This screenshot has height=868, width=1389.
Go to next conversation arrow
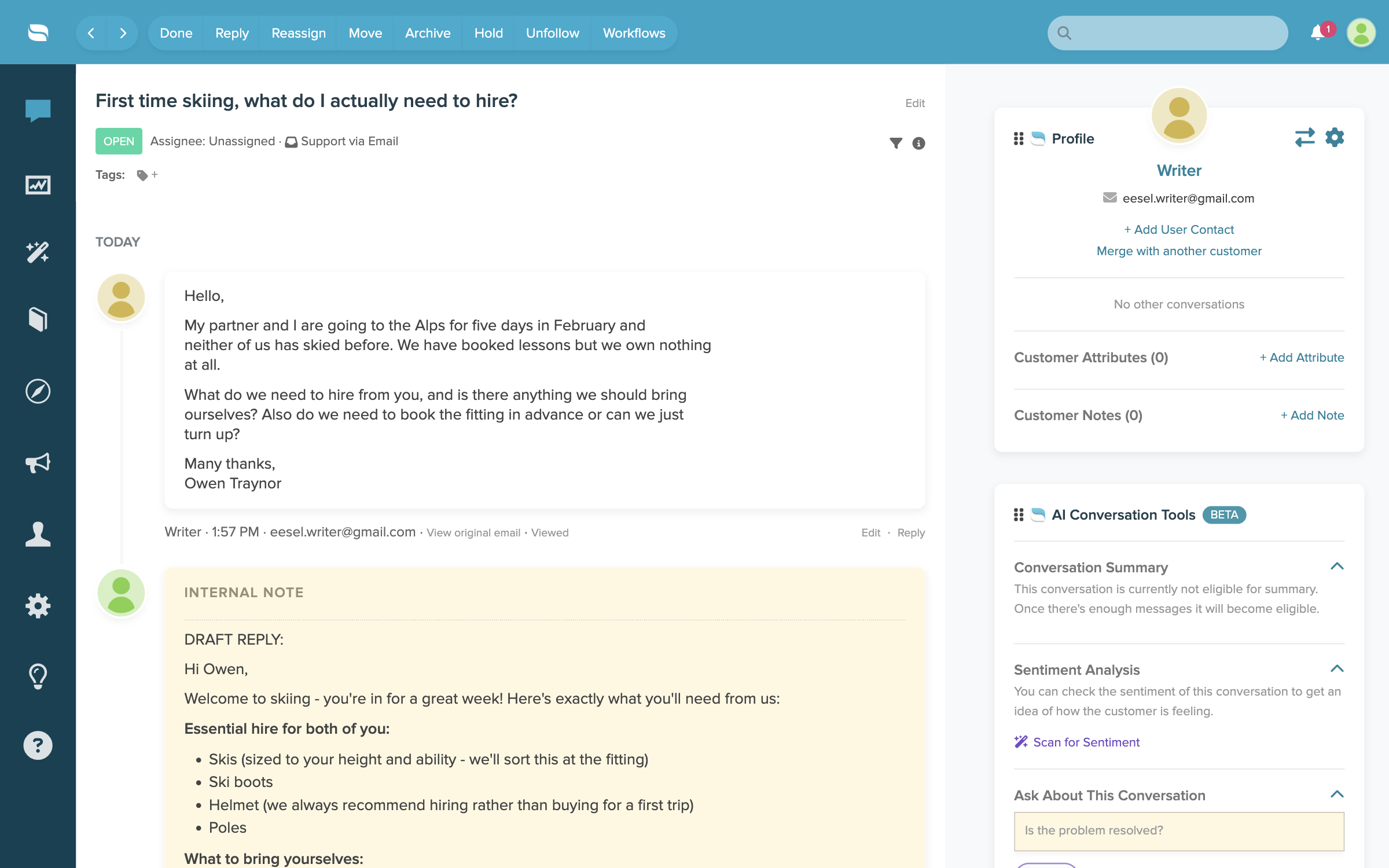[123, 33]
